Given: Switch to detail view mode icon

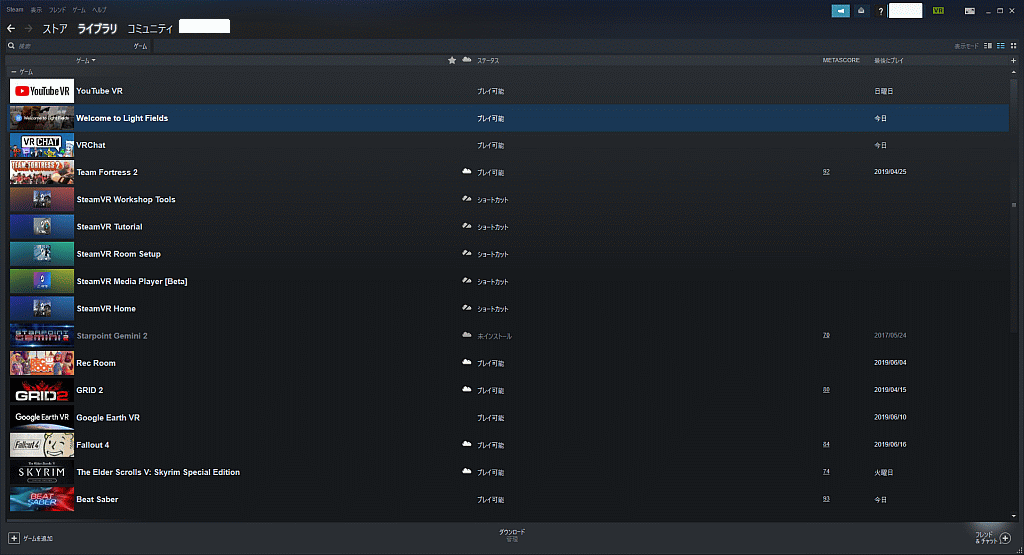Looking at the screenshot, I should 988,46.
